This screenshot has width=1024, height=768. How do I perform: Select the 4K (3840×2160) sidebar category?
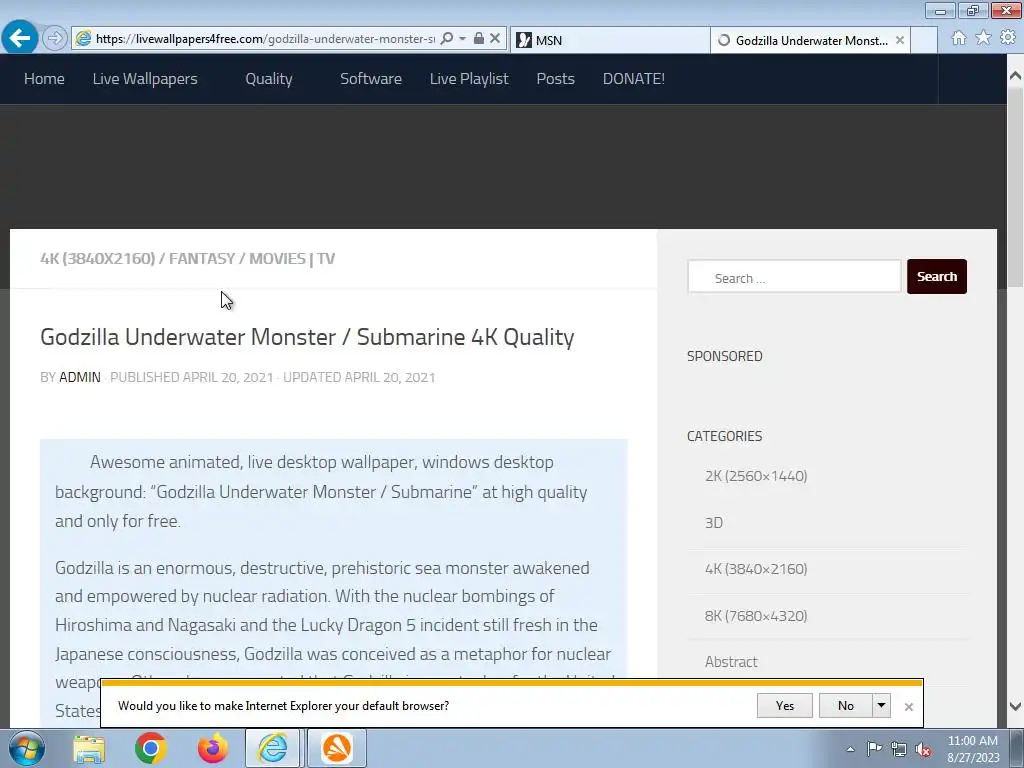pyautogui.click(x=756, y=569)
